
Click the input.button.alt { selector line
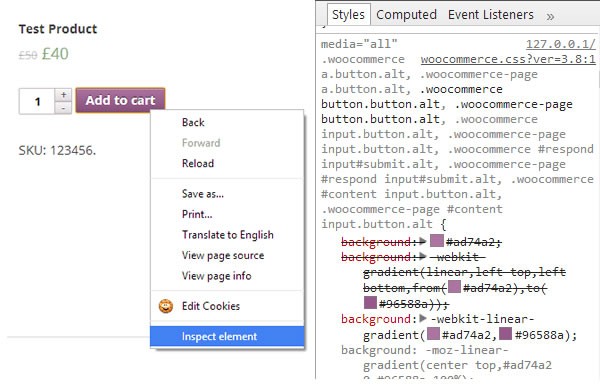[x=384, y=224]
